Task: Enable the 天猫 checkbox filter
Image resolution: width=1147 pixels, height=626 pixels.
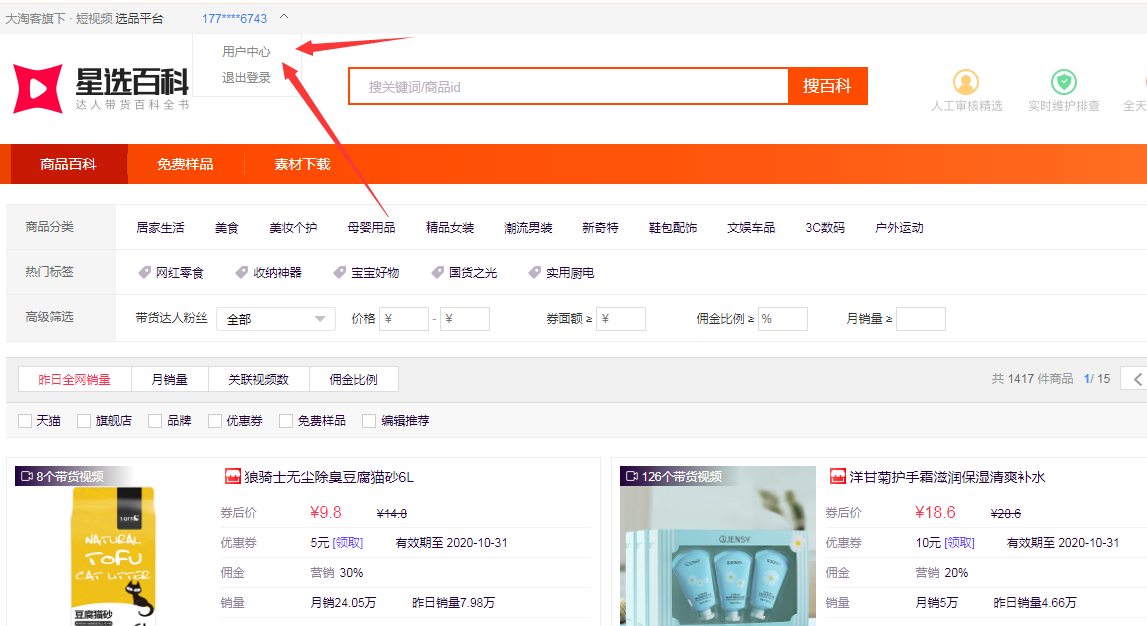Action: pos(25,421)
